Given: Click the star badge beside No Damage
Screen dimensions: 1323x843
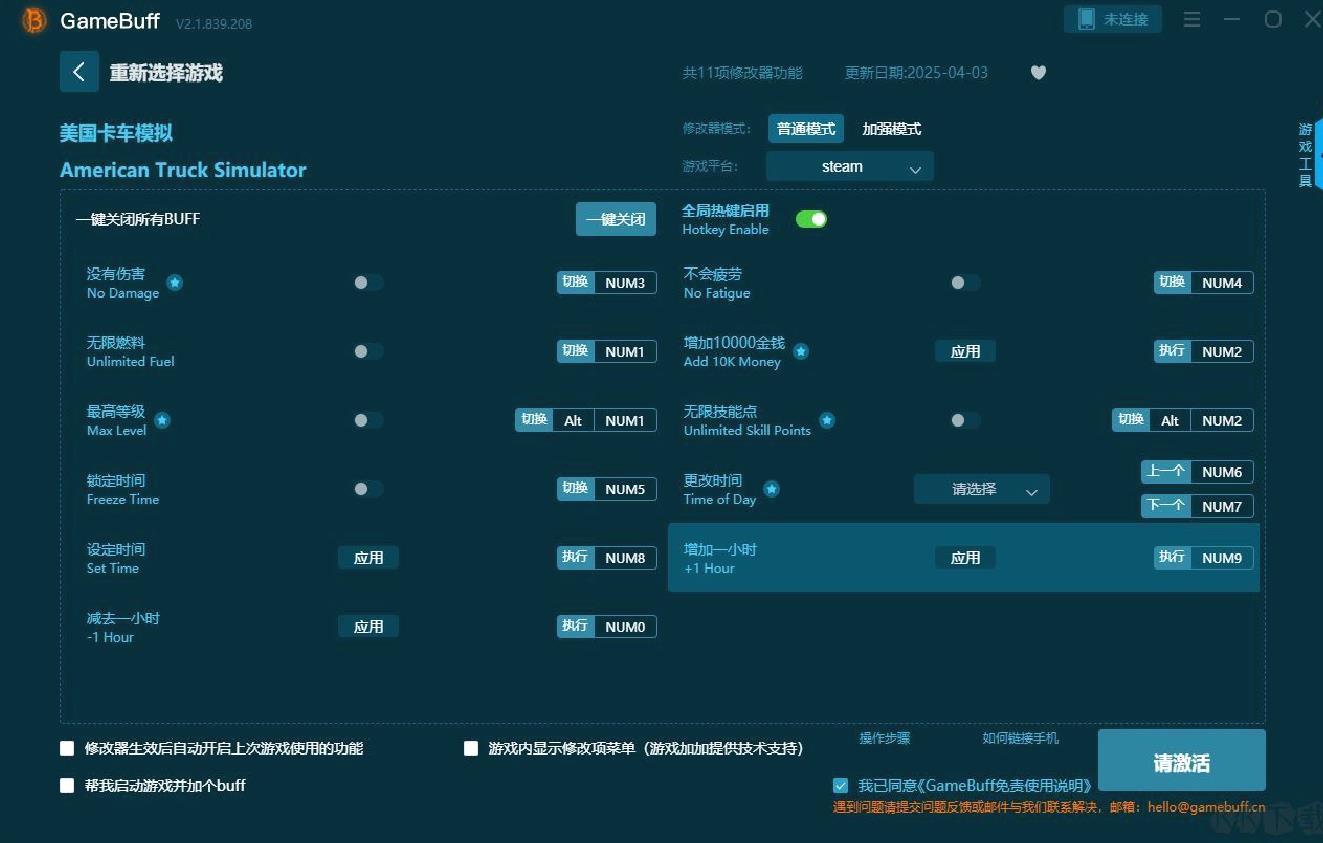Looking at the screenshot, I should coord(175,283).
